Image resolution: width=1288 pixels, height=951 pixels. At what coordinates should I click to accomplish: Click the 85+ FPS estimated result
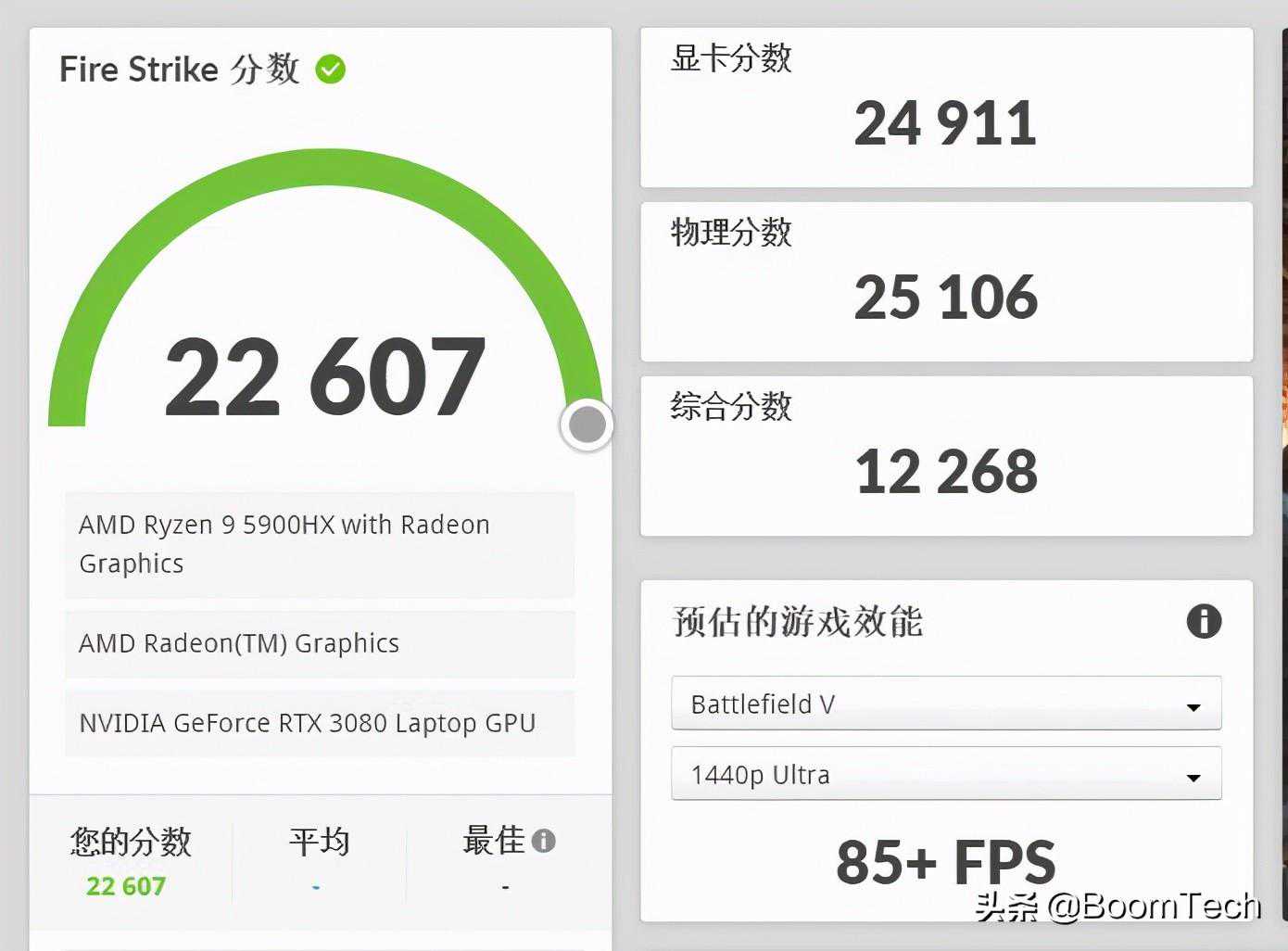point(945,861)
